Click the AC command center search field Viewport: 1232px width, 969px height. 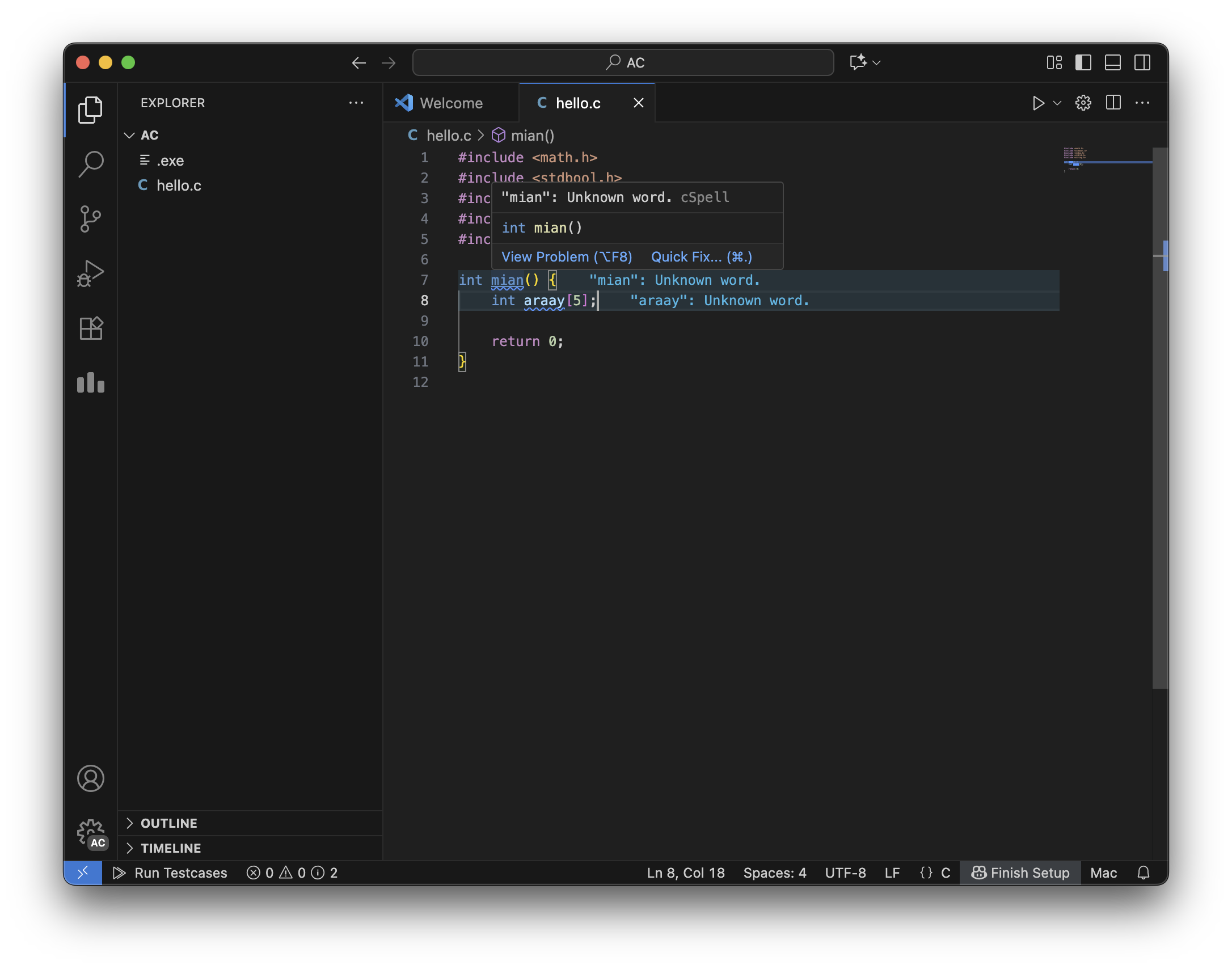tap(623, 62)
